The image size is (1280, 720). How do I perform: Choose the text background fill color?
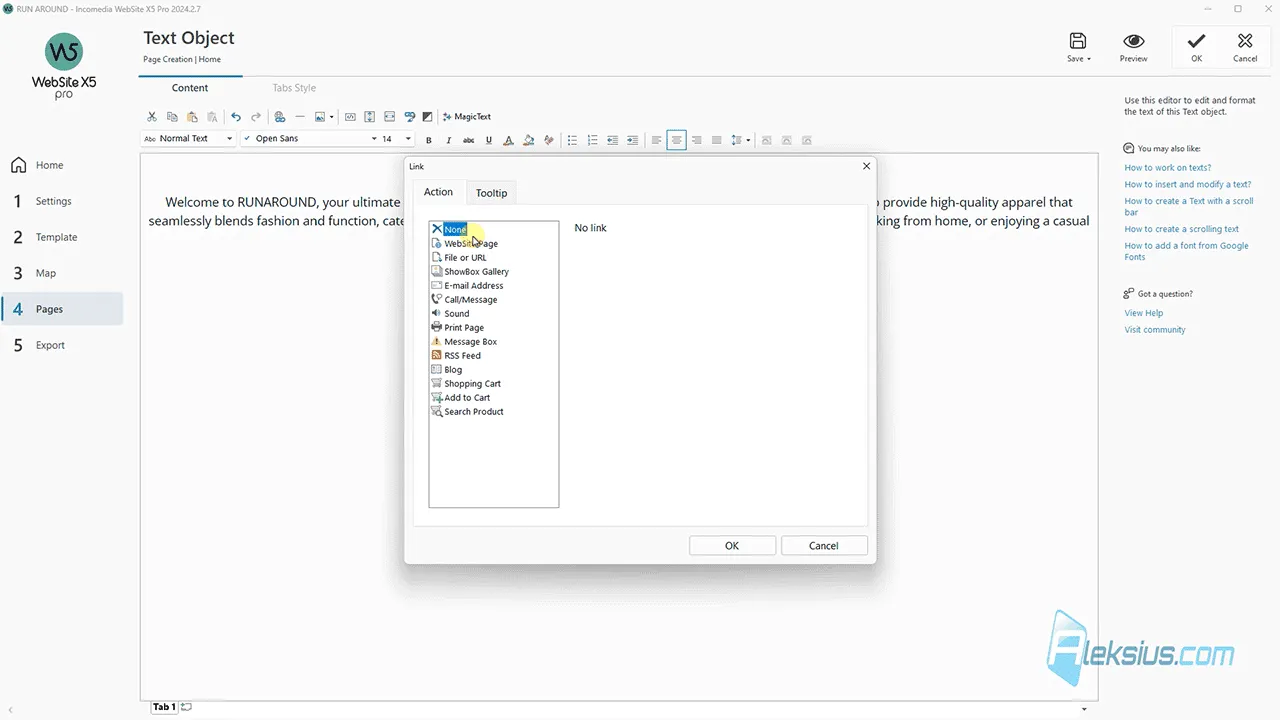[529, 140]
